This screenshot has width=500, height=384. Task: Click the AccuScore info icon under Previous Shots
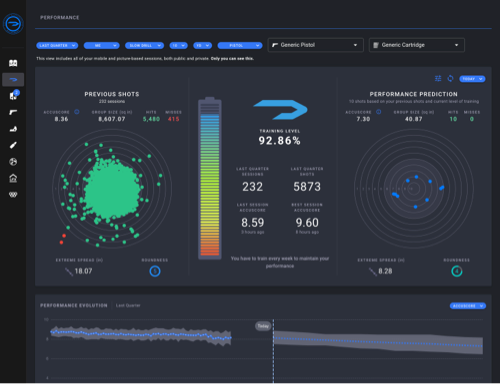coord(77,112)
